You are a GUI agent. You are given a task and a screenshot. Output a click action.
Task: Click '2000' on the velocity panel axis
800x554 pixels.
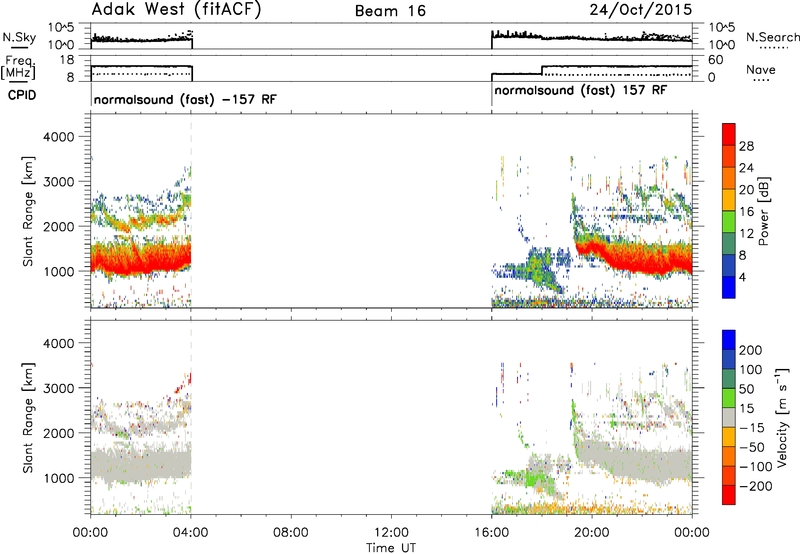click(x=58, y=433)
